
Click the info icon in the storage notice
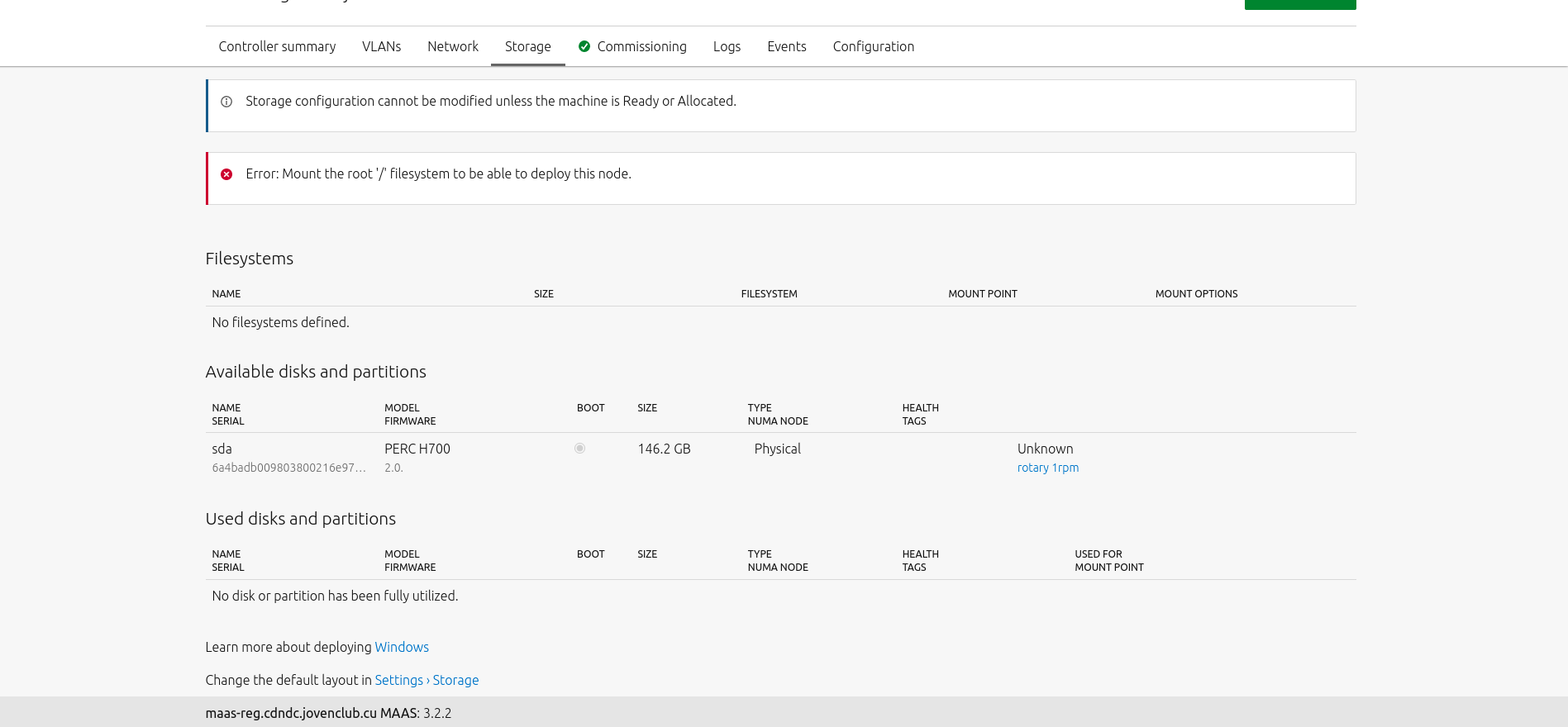pyautogui.click(x=226, y=102)
